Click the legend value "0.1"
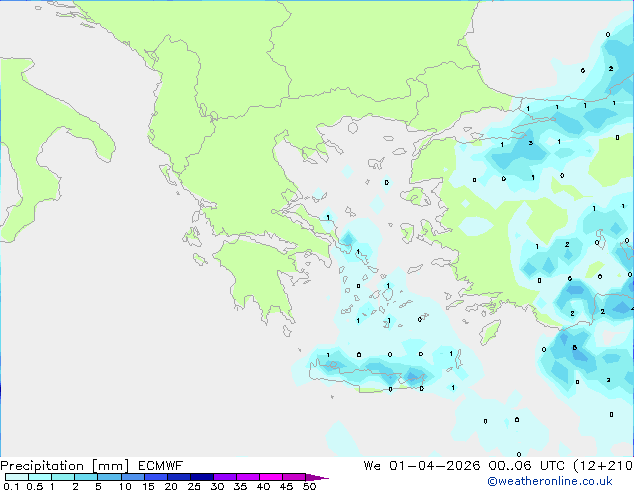 tap(11, 486)
